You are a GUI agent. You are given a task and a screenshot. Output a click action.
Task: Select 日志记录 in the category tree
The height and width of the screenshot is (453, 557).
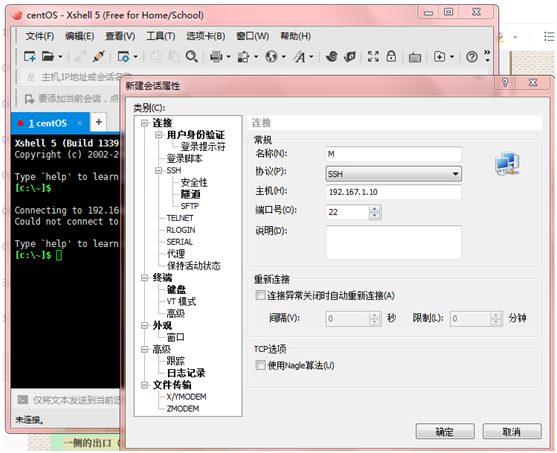pos(186,373)
